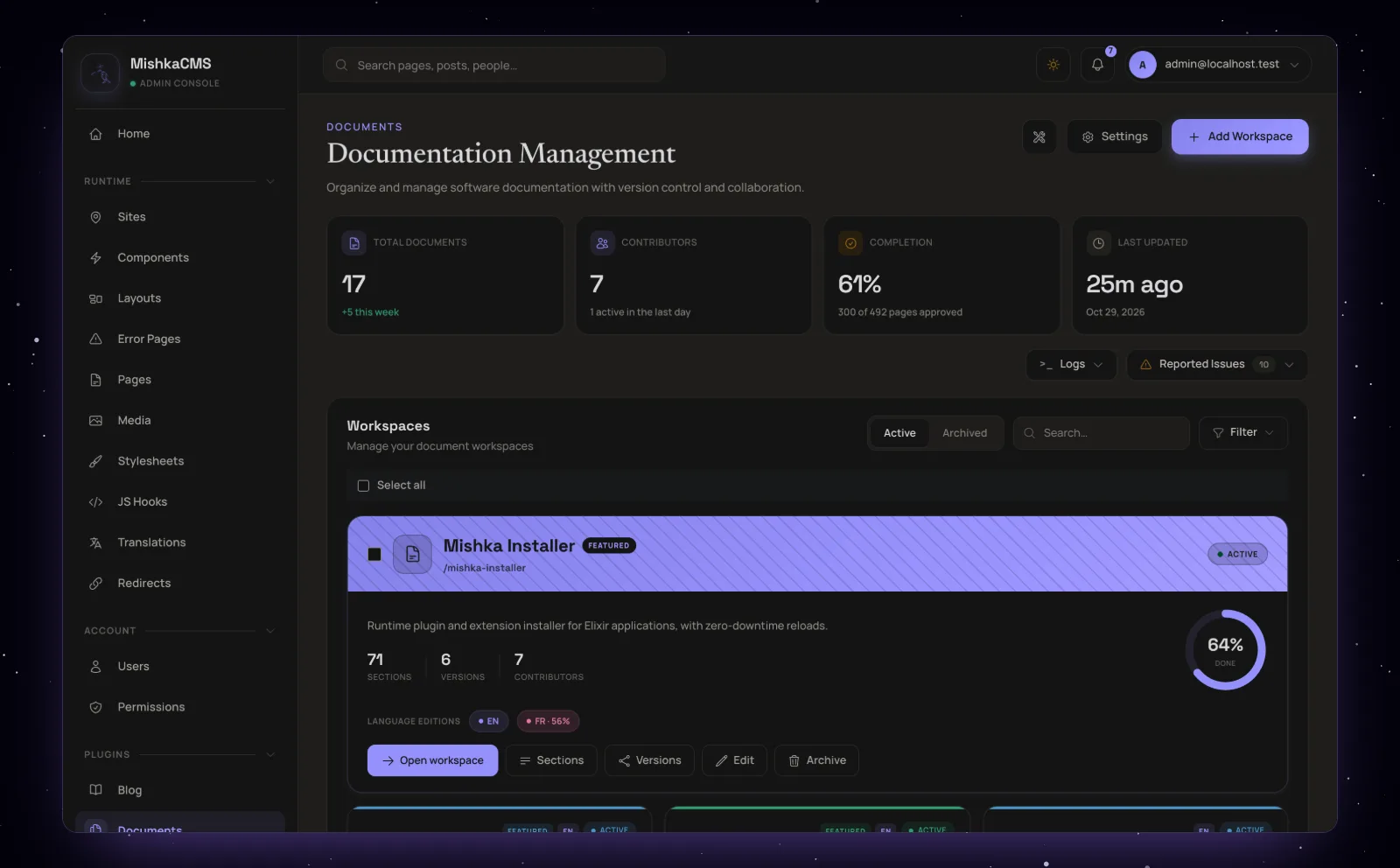1400x868 pixels.
Task: Collapse the Account sidebar section
Action: (x=270, y=631)
